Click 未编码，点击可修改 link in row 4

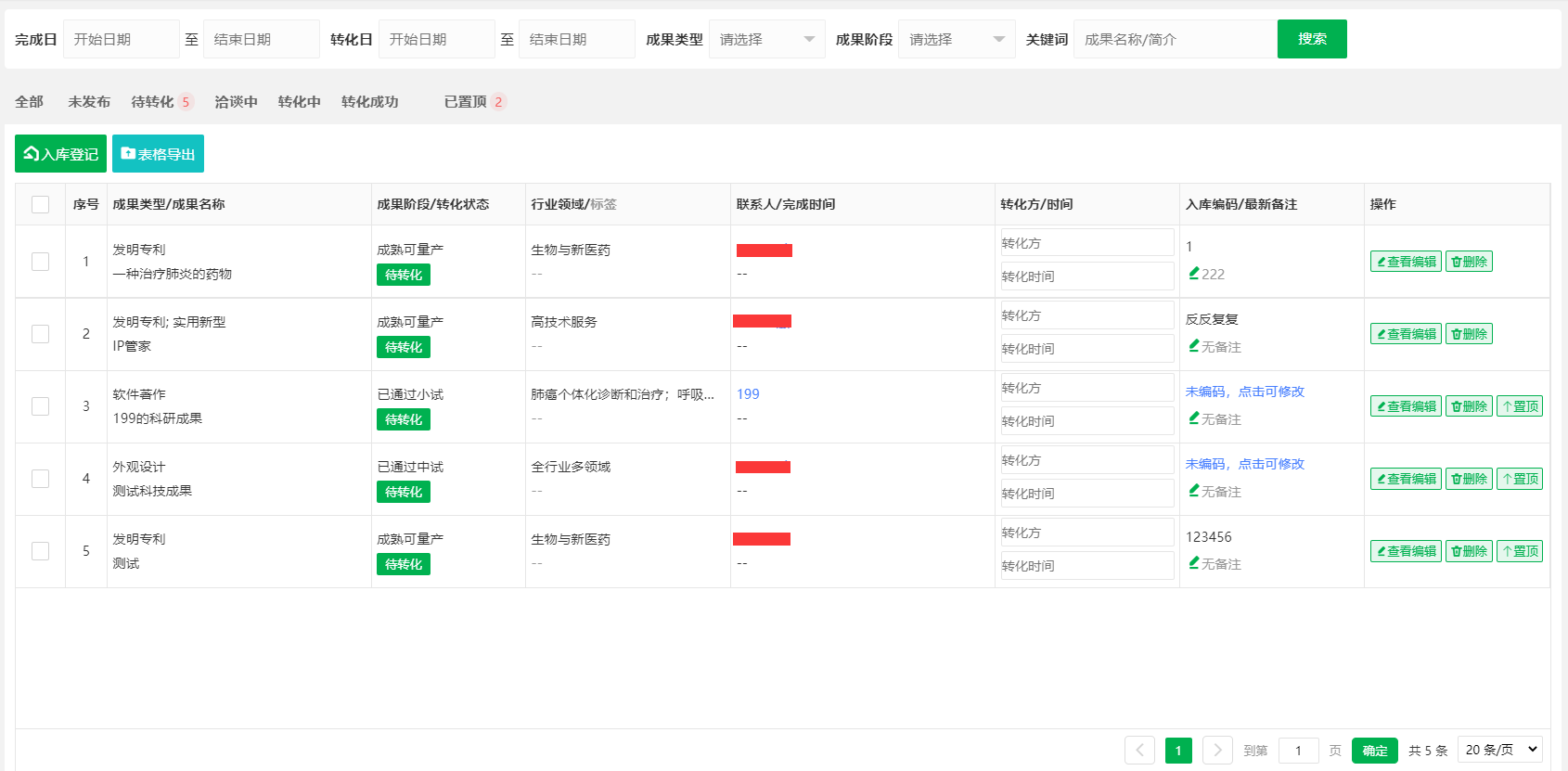pyautogui.click(x=1244, y=464)
